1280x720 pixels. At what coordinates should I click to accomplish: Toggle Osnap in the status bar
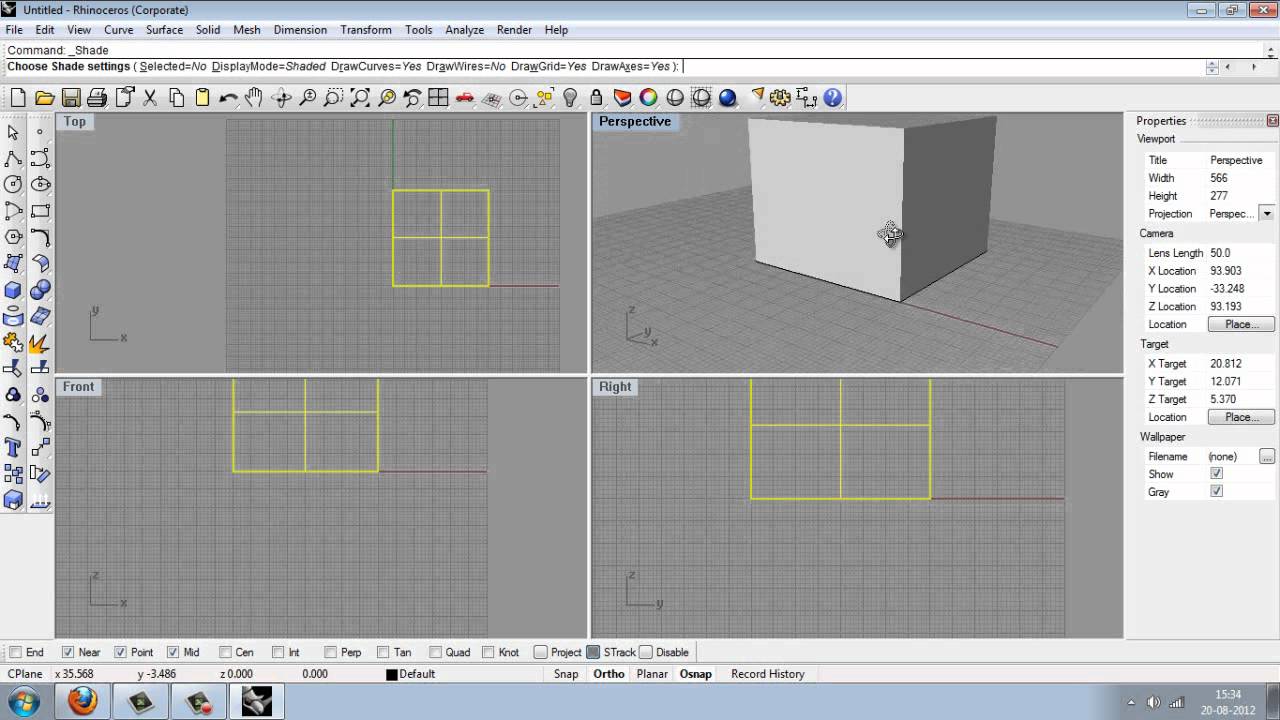(x=696, y=674)
